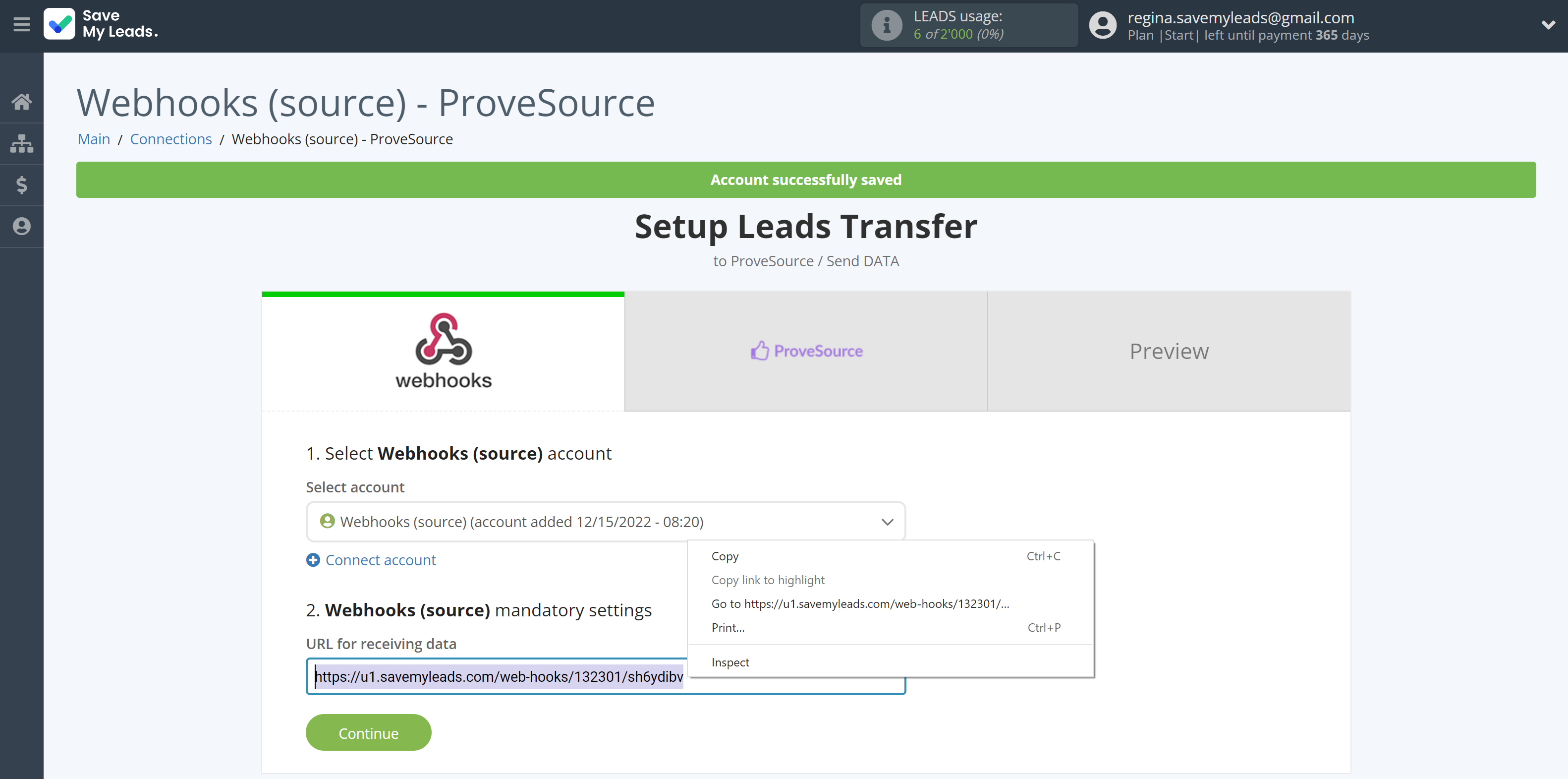1568x779 pixels.
Task: Open the hamburger menu icon
Action: tap(21, 25)
